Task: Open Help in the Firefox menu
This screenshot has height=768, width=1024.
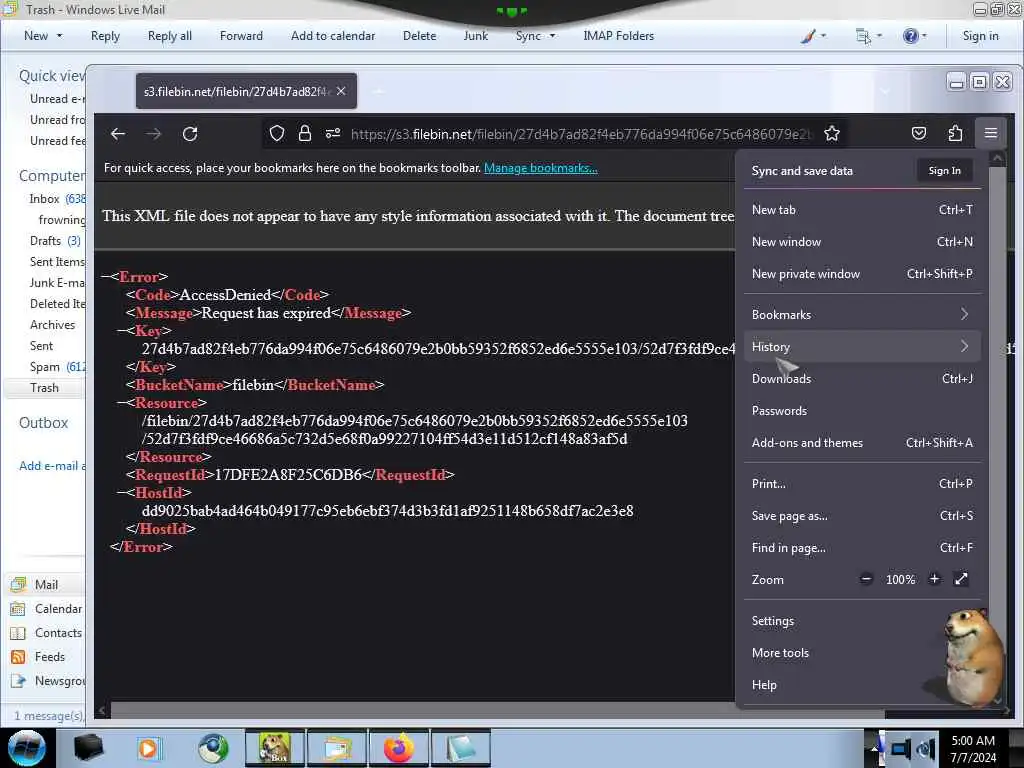Action: (862, 685)
